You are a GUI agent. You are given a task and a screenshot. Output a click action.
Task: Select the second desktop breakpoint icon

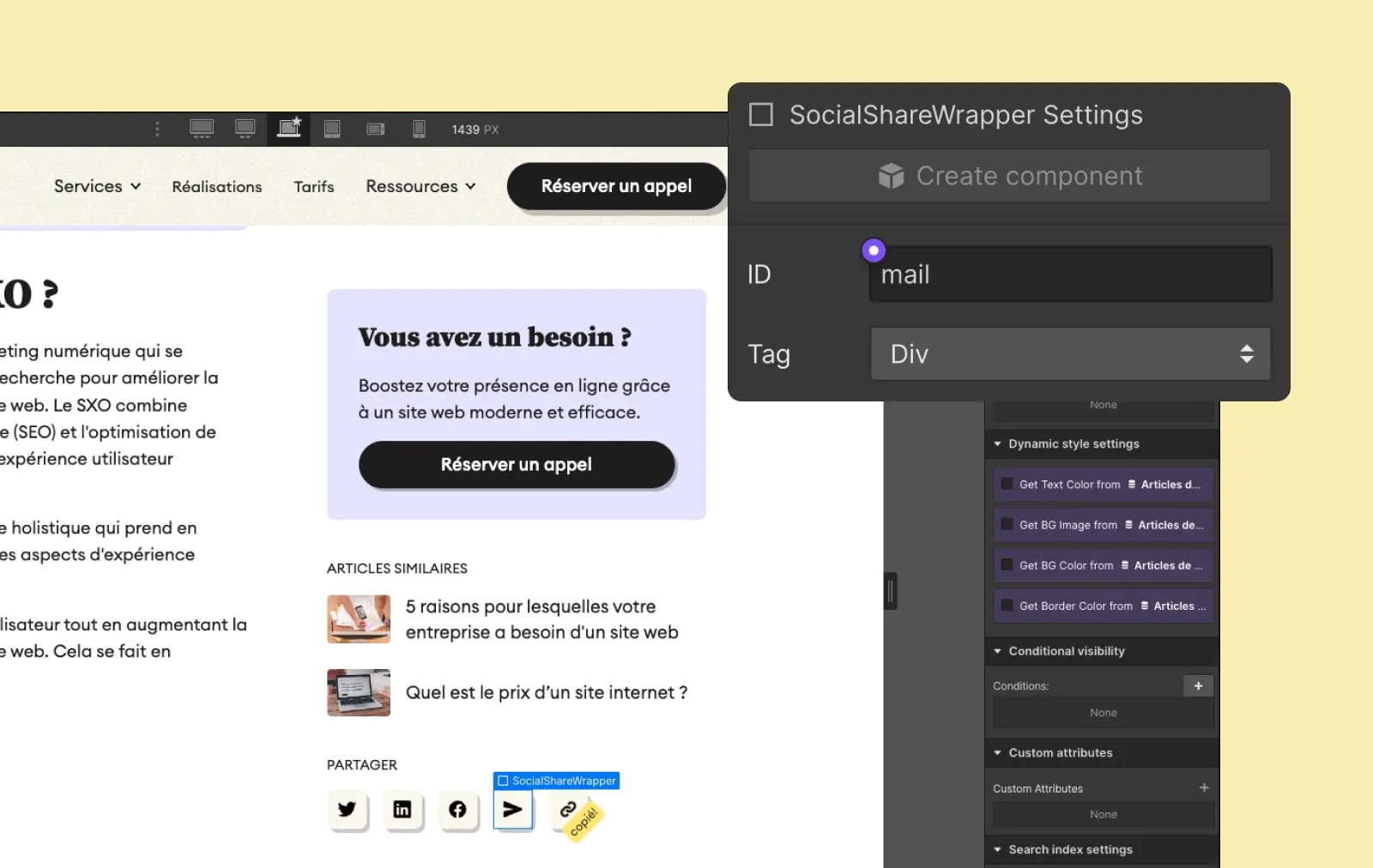click(245, 129)
